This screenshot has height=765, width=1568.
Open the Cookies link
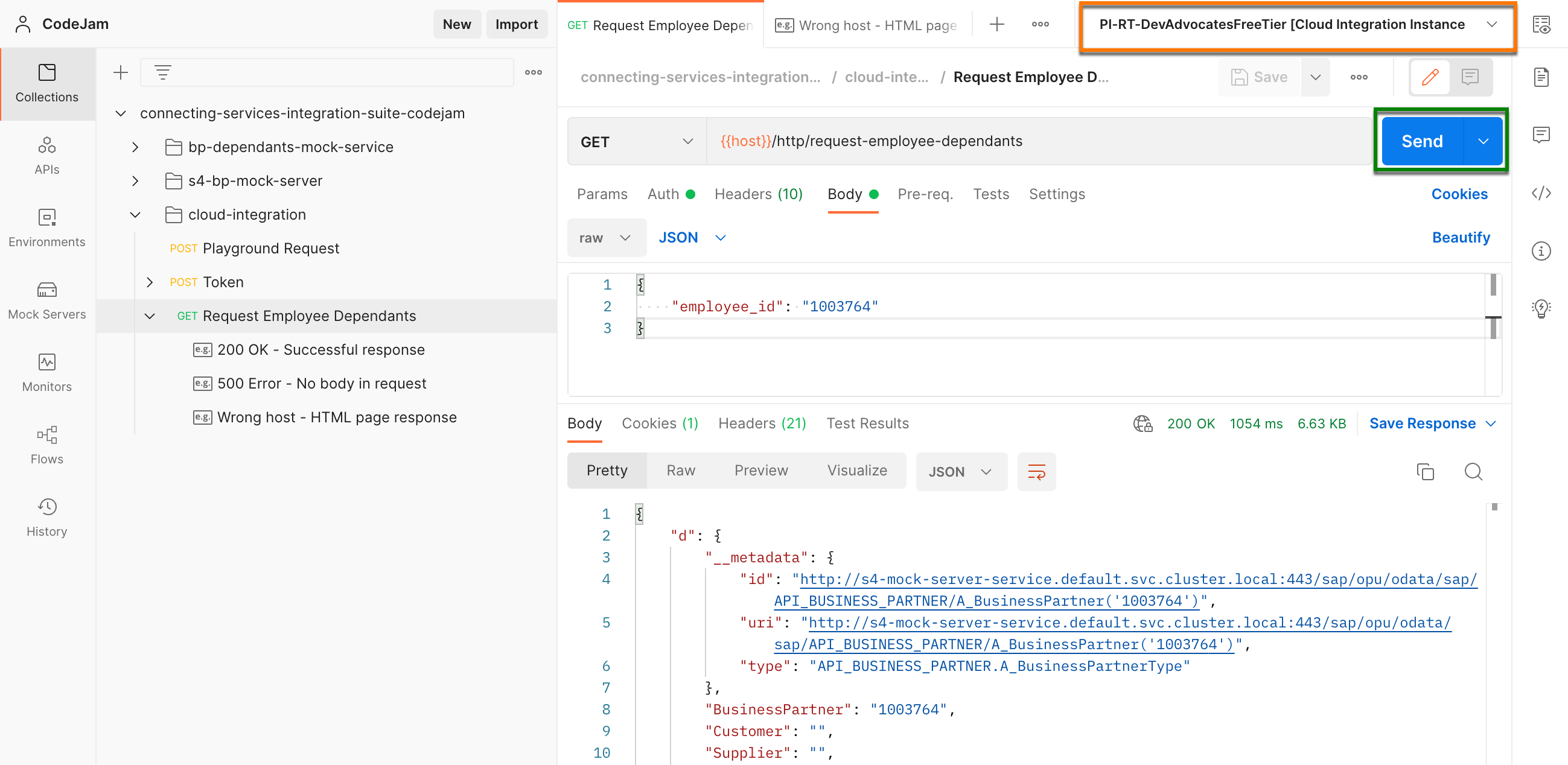point(1459,194)
